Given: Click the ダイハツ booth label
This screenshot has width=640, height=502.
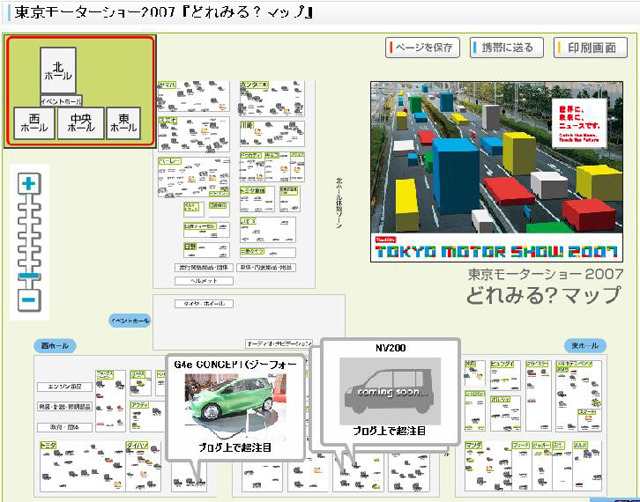Looking at the screenshot, I should coord(137,446).
